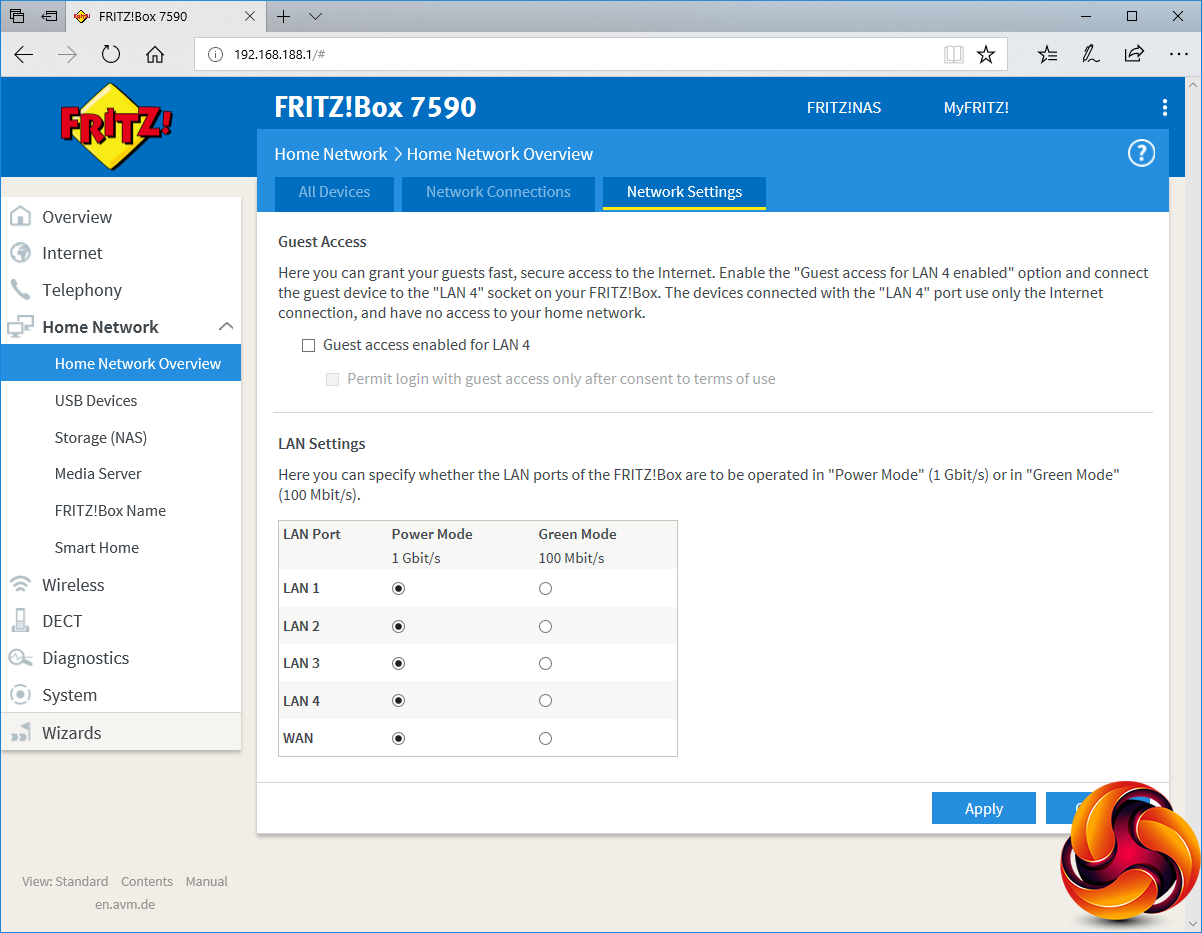The width and height of the screenshot is (1202, 933).
Task: Enable Guest access for LAN 4 checkbox
Action: 309,345
